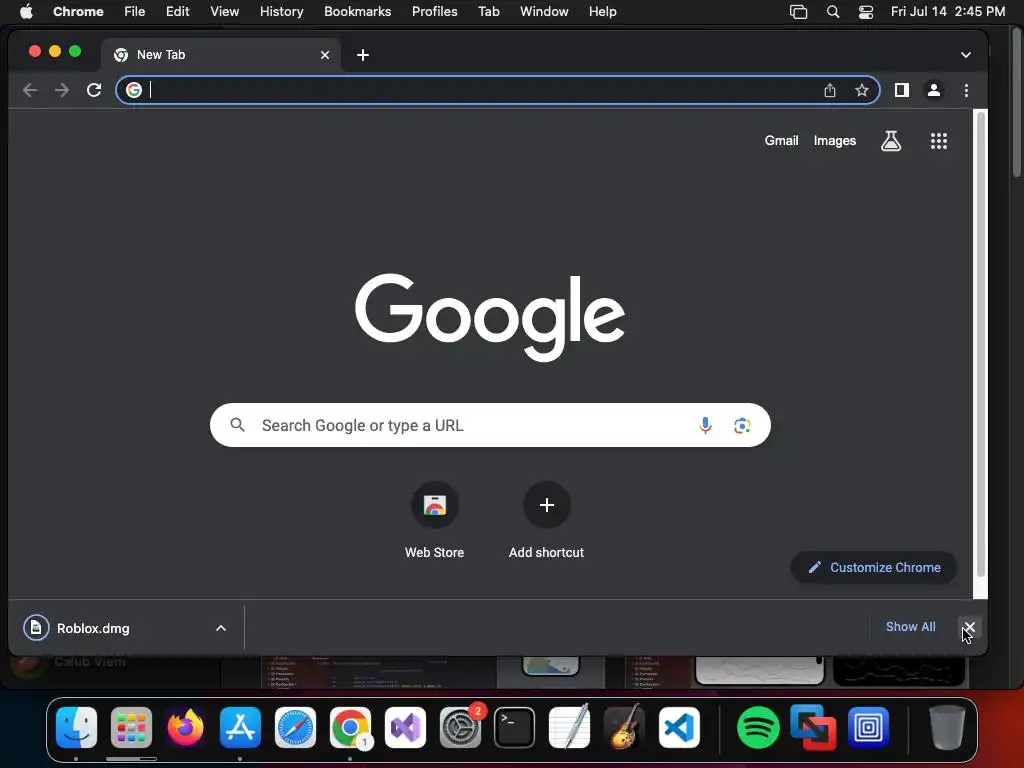This screenshot has width=1024, height=768.
Task: Launch Safari from the Dock
Action: tap(295, 728)
